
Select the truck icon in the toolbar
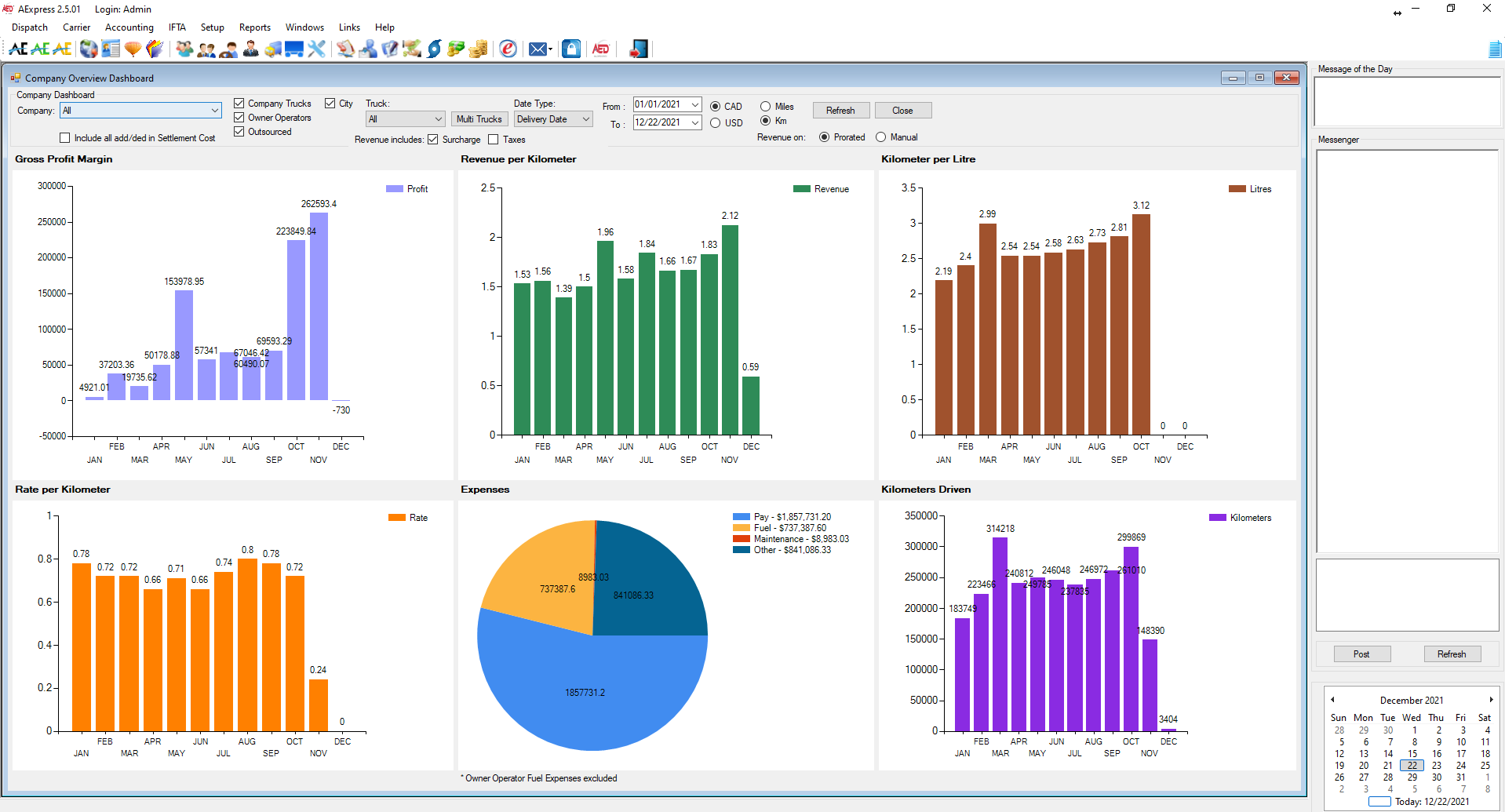point(272,49)
